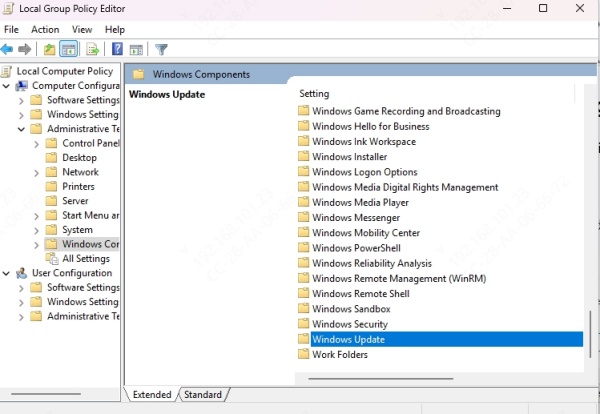Switch to the Standard tab
Viewport: 600px width, 414px height.
pyautogui.click(x=203, y=394)
